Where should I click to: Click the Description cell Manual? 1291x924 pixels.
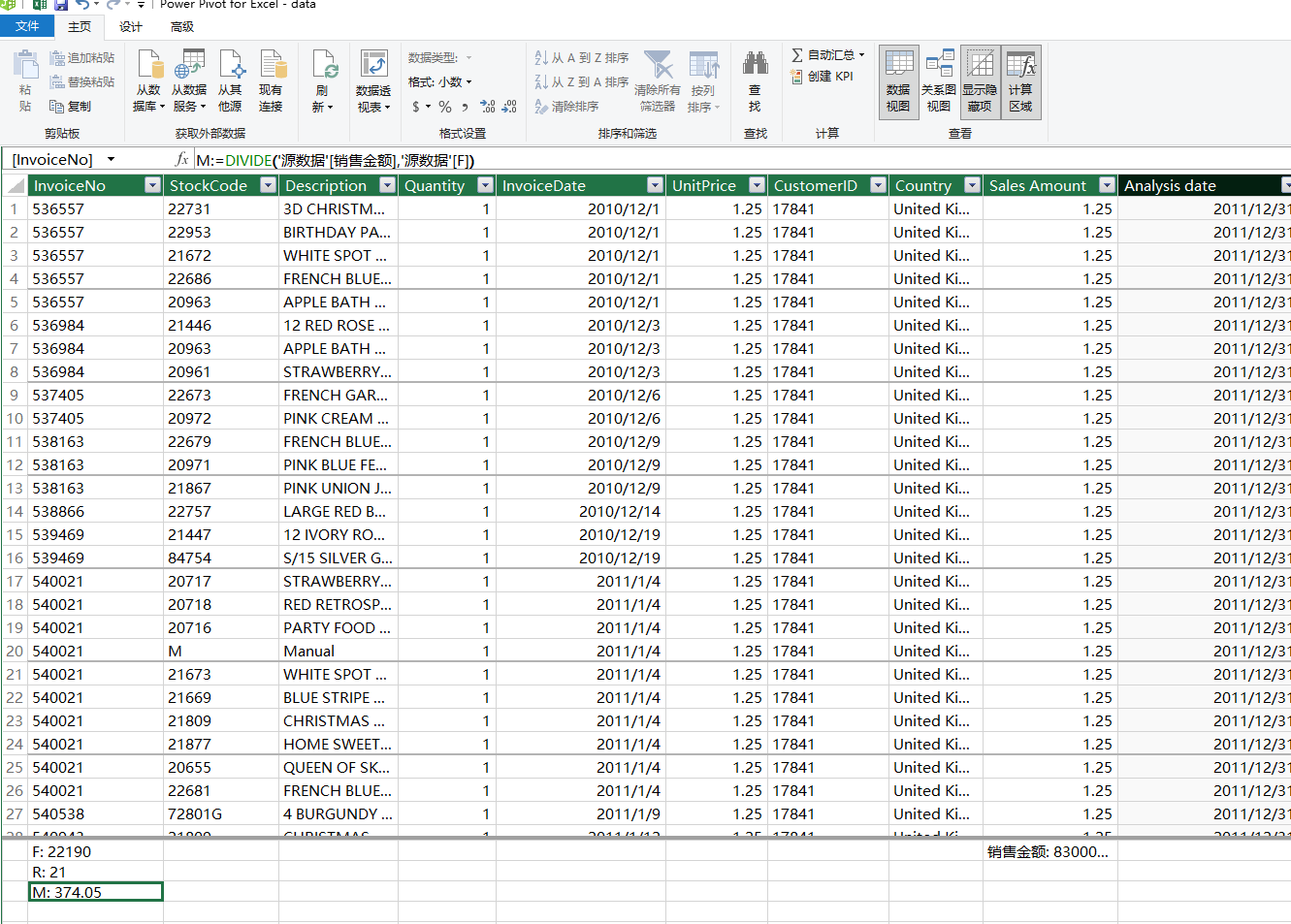[x=339, y=652]
